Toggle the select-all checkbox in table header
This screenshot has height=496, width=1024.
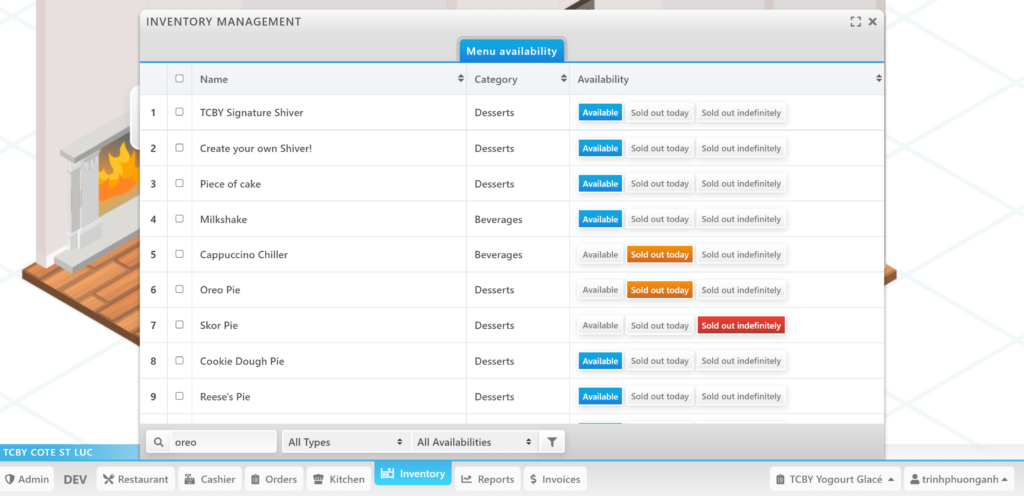pyautogui.click(x=179, y=79)
